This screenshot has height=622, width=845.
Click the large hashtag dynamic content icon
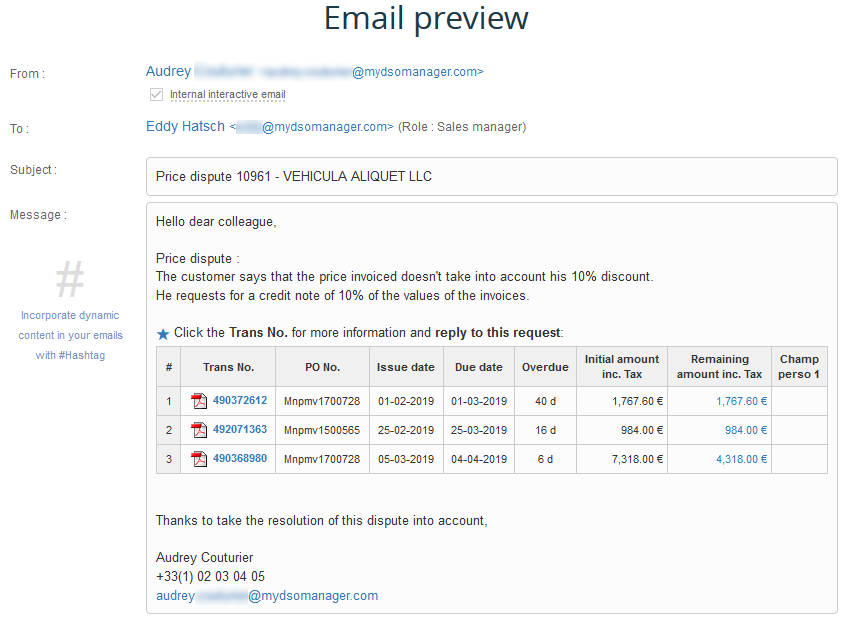click(69, 279)
